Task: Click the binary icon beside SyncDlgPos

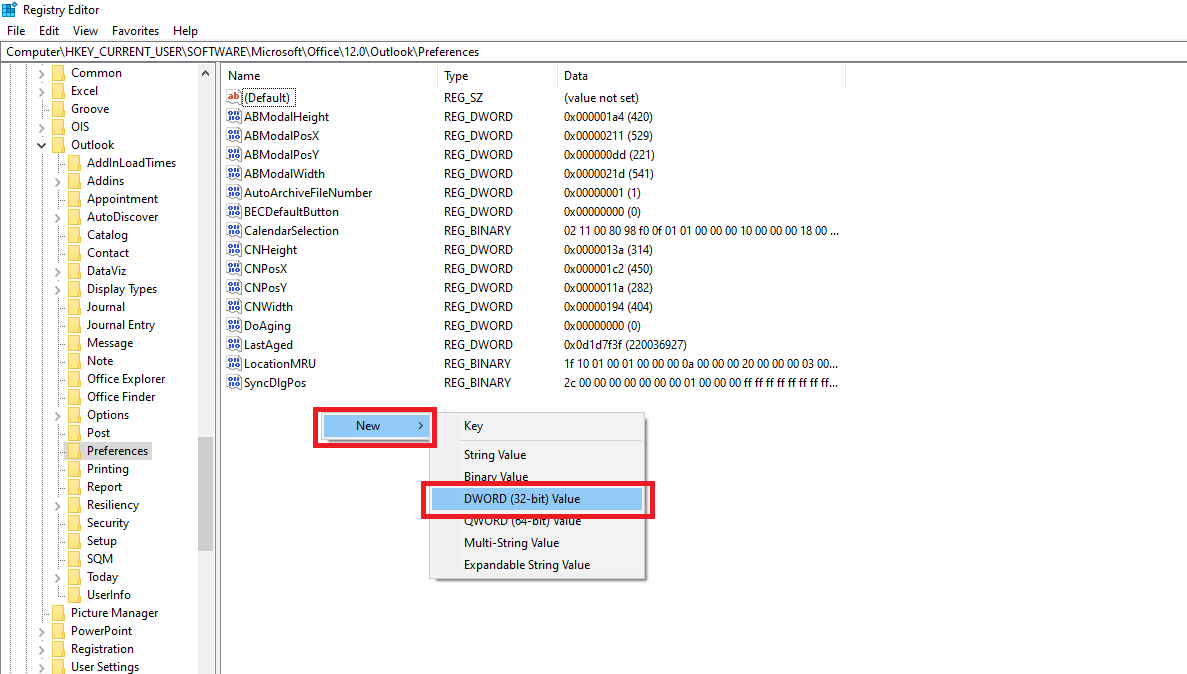Action: coord(235,383)
